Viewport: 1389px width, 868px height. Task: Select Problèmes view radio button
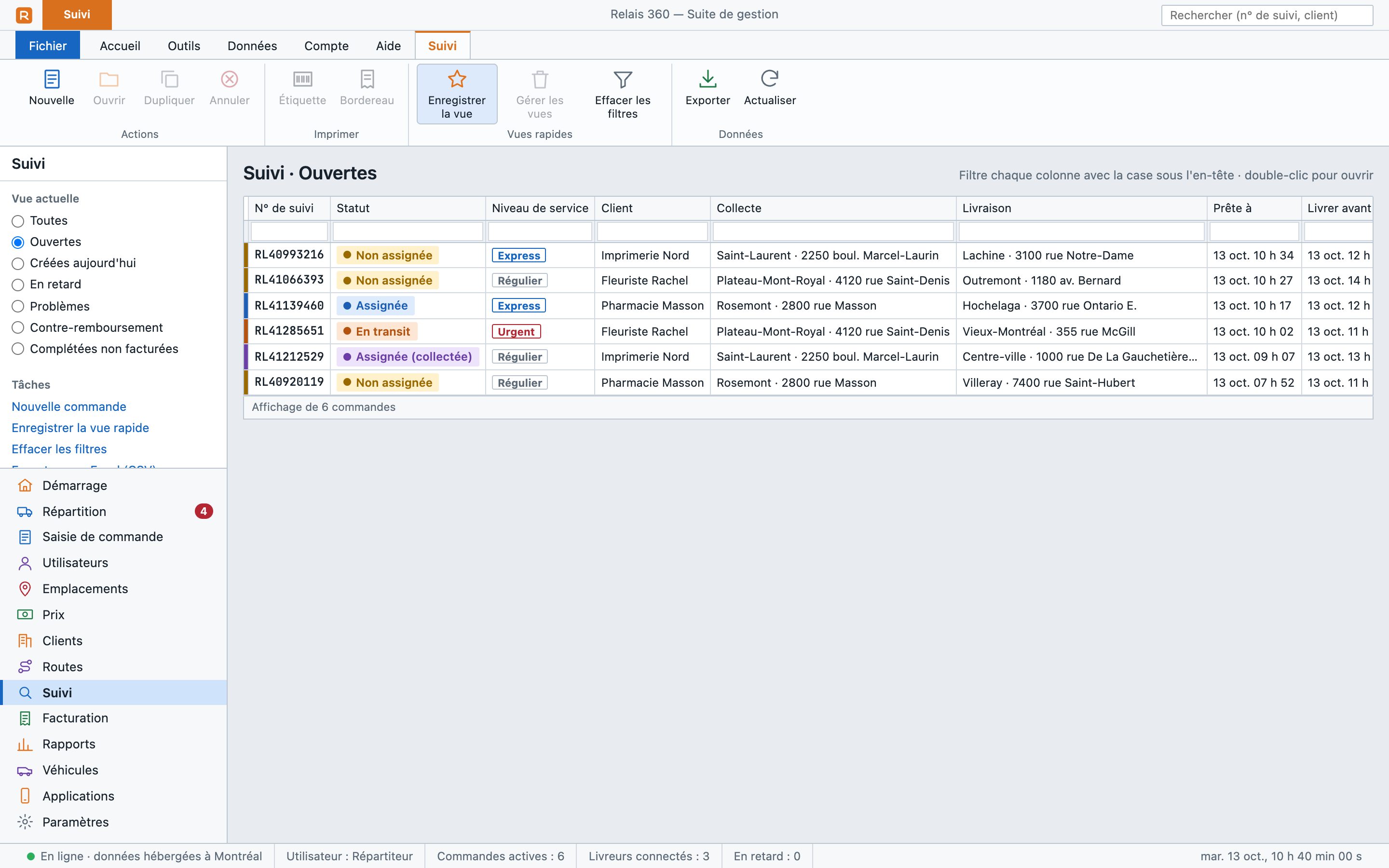tap(18, 307)
